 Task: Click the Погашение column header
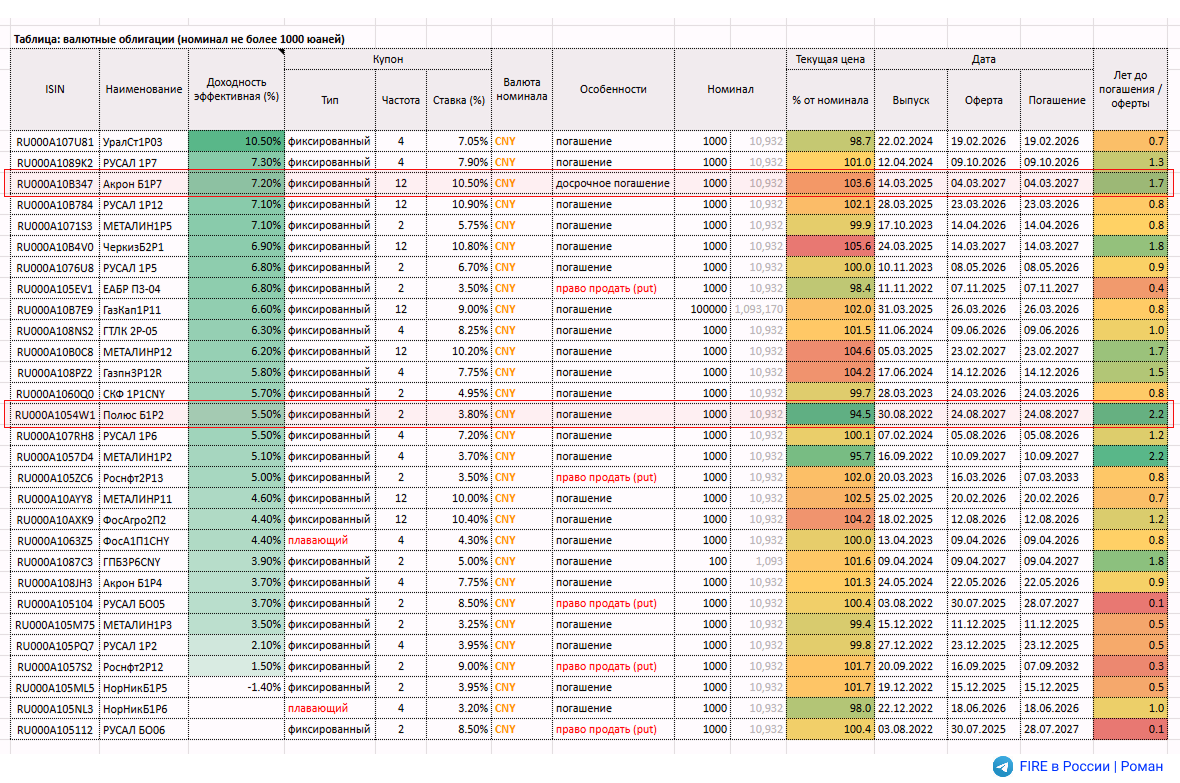pos(1057,100)
